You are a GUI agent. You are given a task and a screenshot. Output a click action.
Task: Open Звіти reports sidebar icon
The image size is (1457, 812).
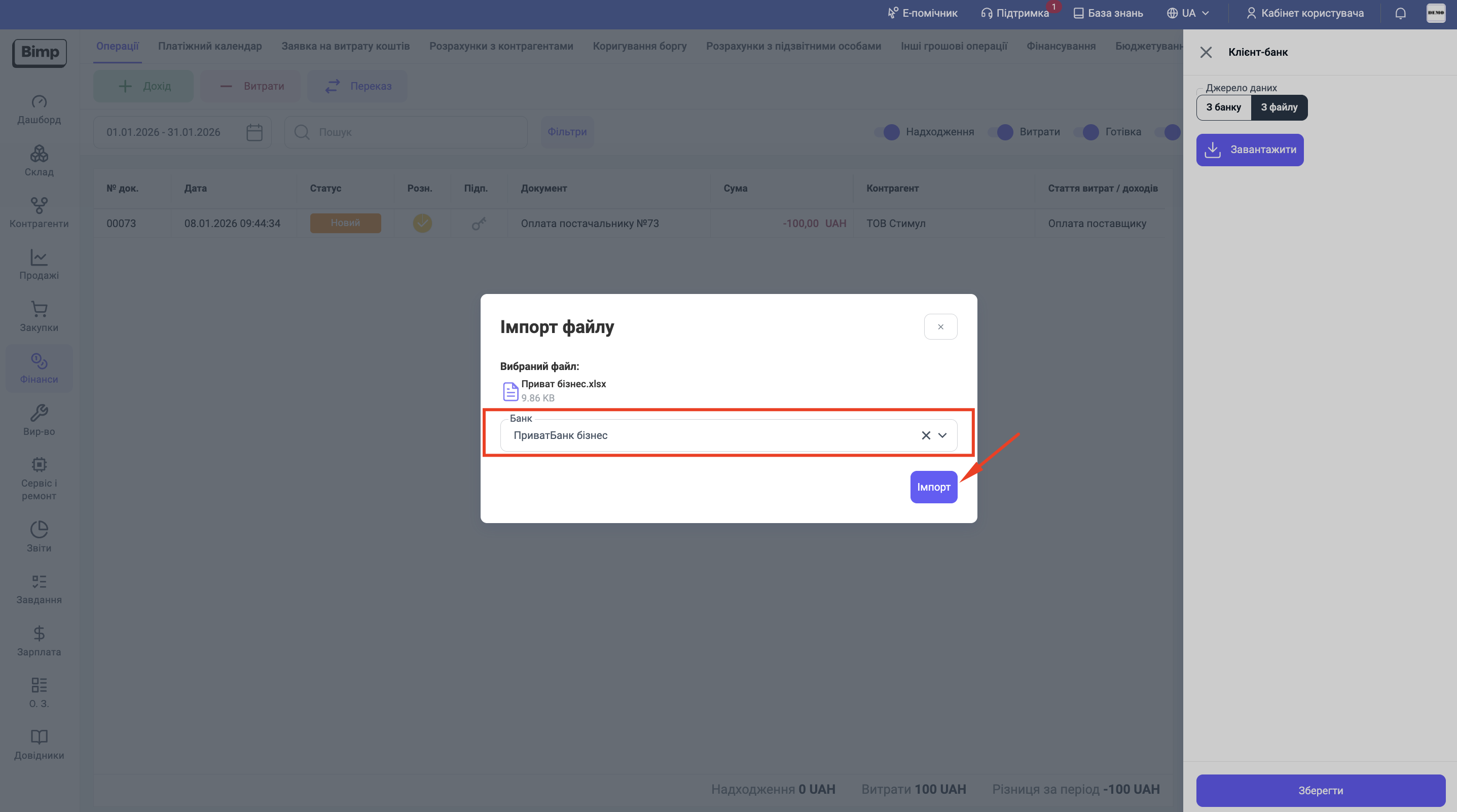pyautogui.click(x=39, y=530)
